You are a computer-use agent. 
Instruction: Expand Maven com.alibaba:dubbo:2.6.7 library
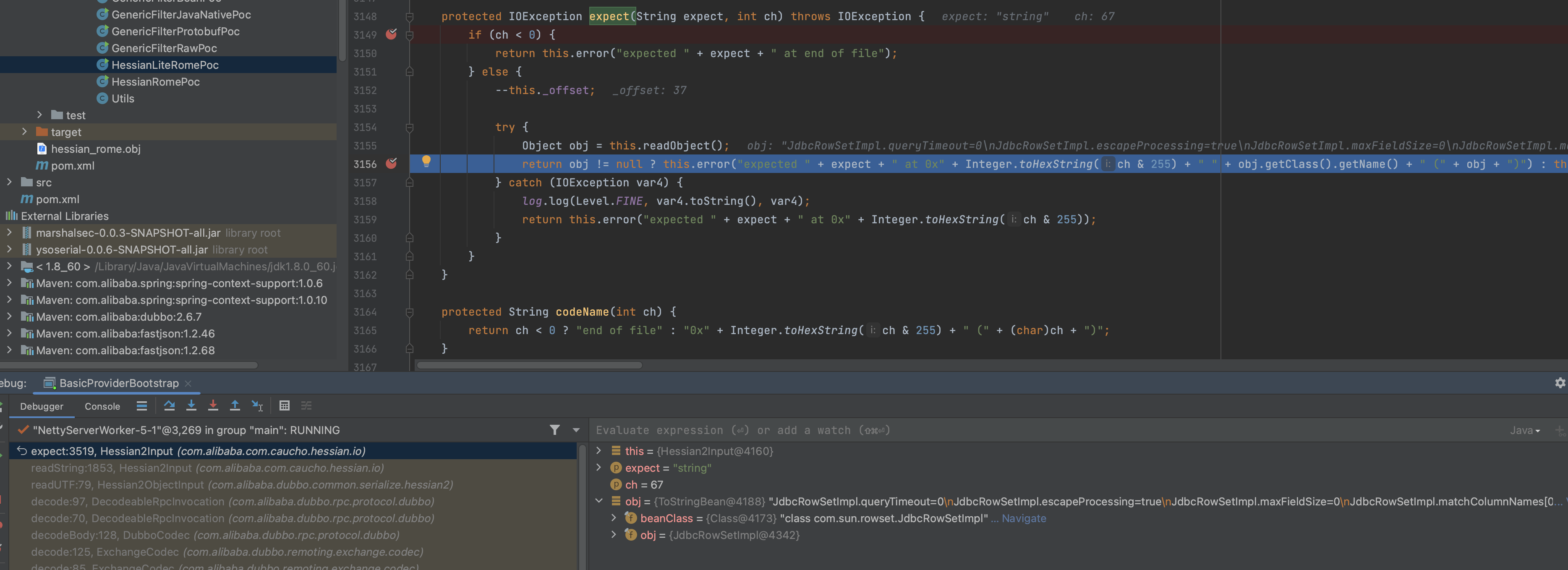click(x=9, y=316)
